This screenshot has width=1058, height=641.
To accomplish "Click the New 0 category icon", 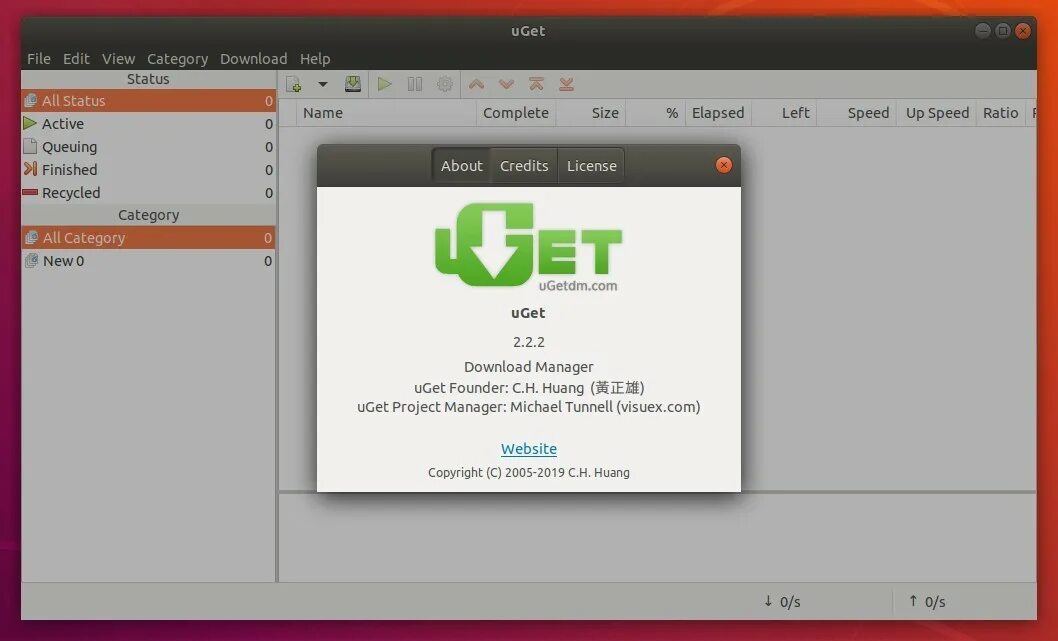I will point(31,260).
